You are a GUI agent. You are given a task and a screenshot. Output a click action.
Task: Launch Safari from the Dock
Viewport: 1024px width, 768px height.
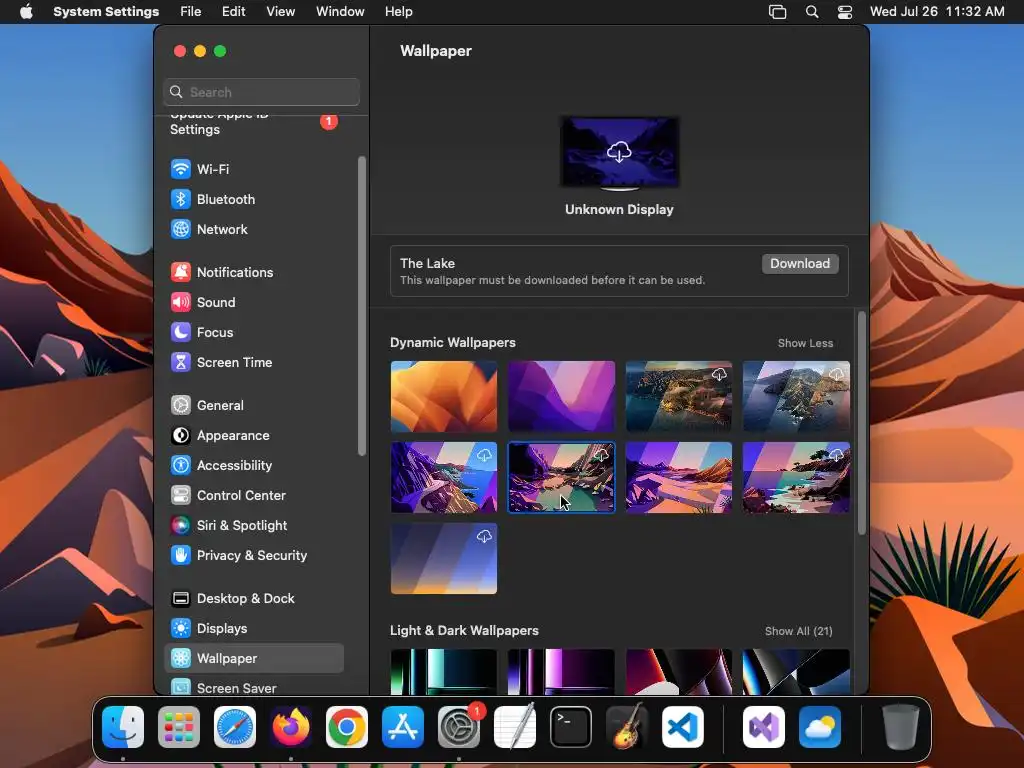(235, 727)
